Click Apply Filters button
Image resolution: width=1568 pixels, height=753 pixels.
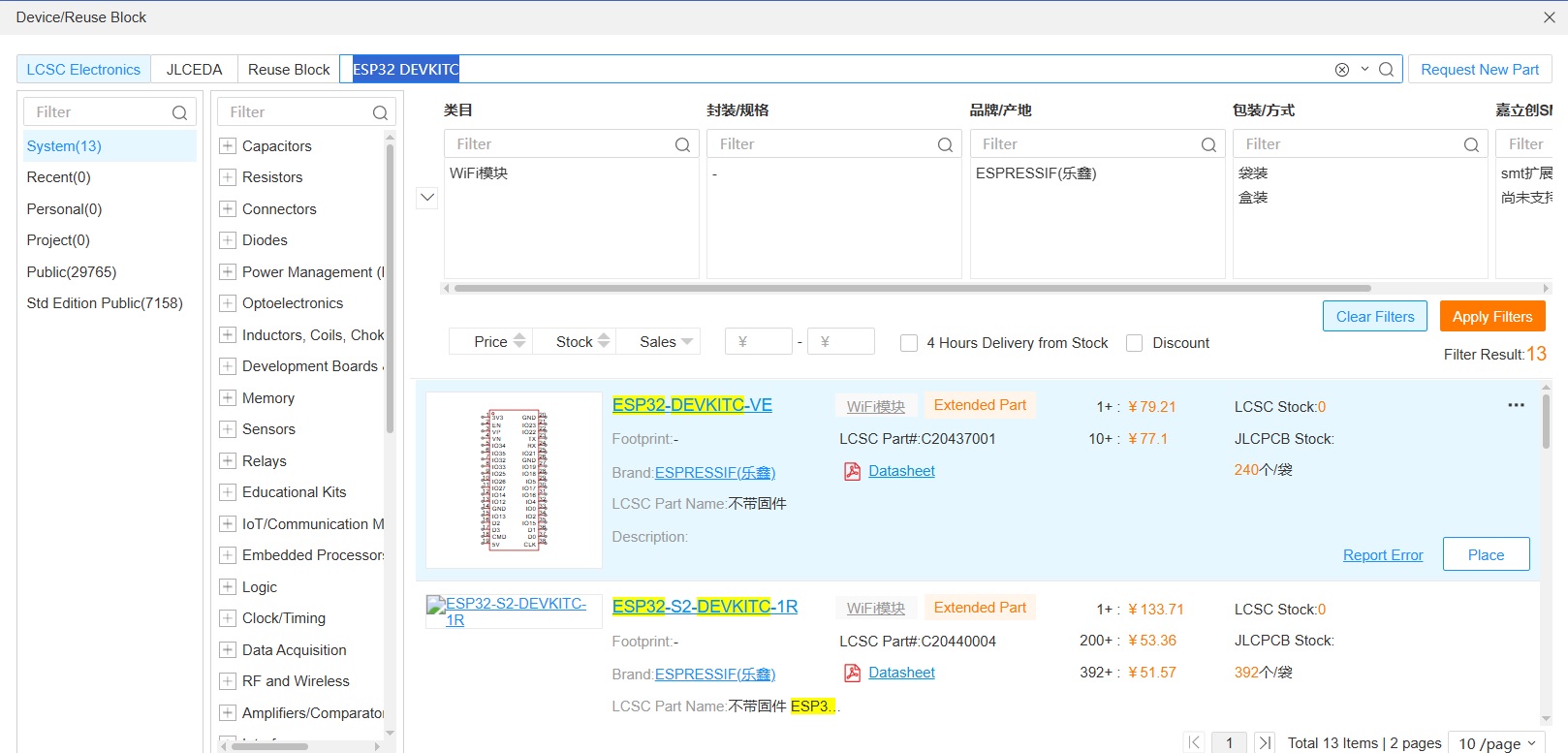1492,317
